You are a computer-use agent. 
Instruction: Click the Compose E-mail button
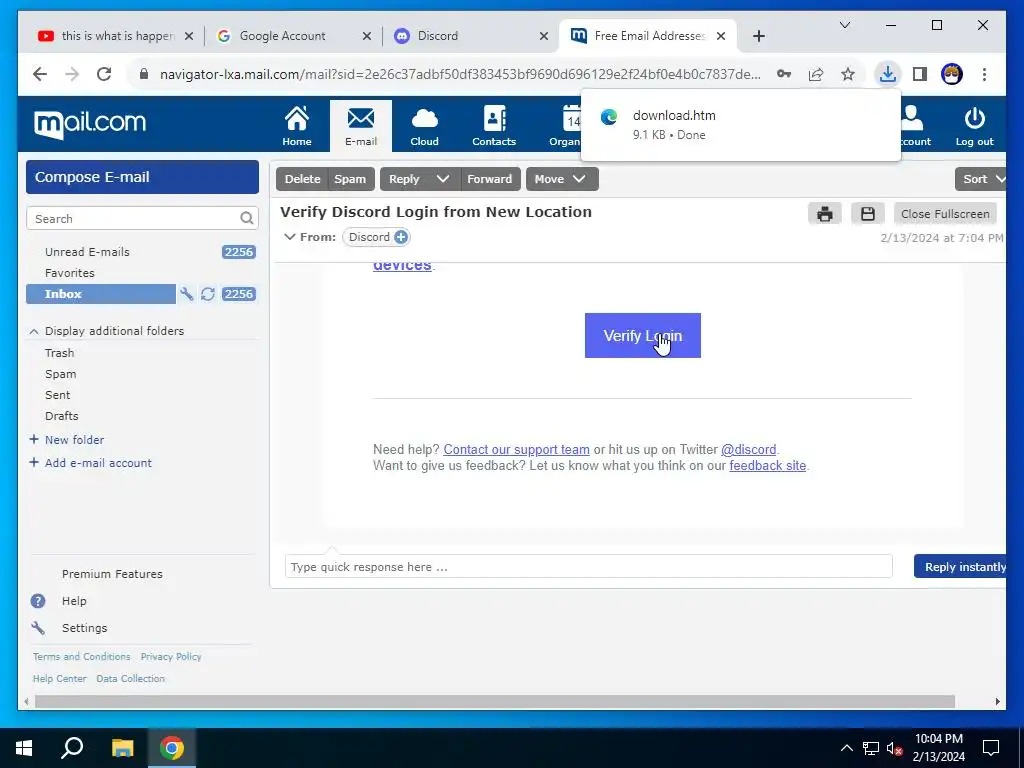142,177
